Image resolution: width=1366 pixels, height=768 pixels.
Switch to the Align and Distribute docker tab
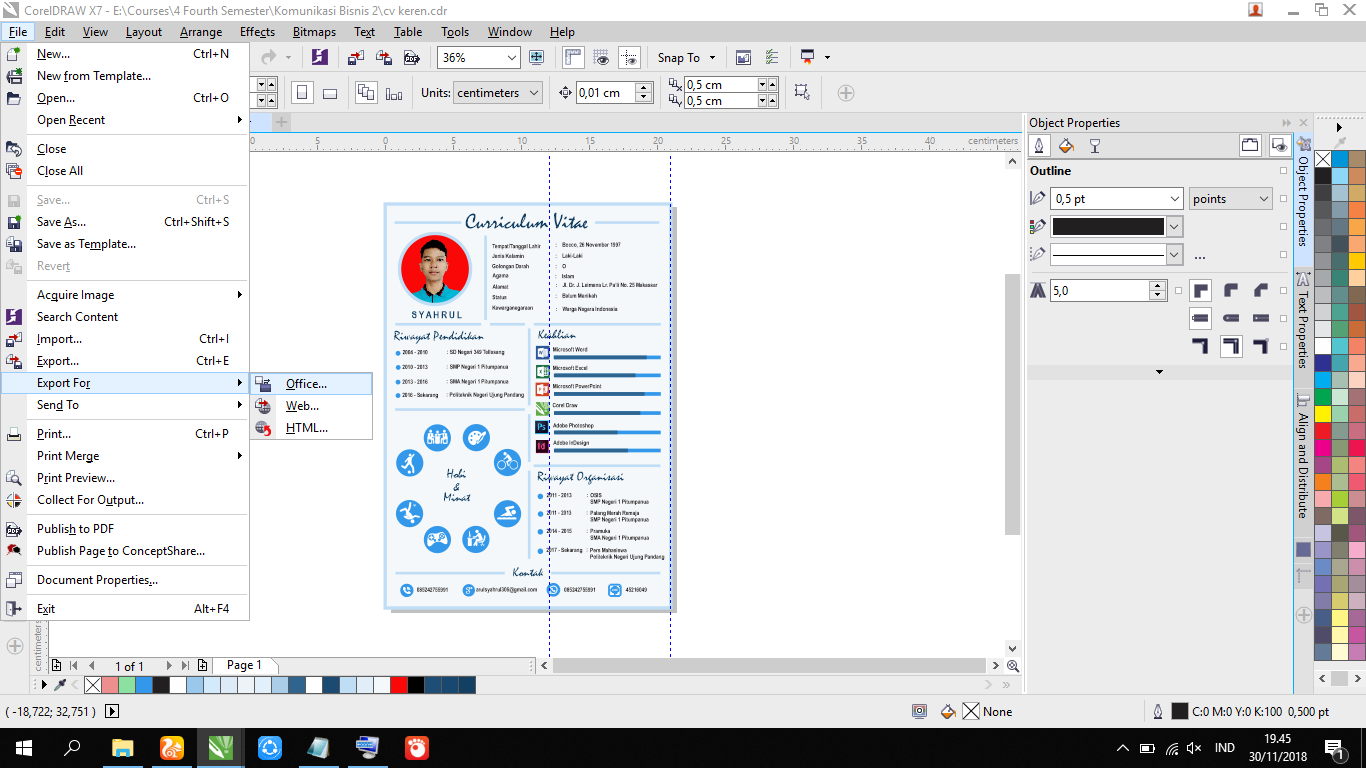click(x=1303, y=455)
